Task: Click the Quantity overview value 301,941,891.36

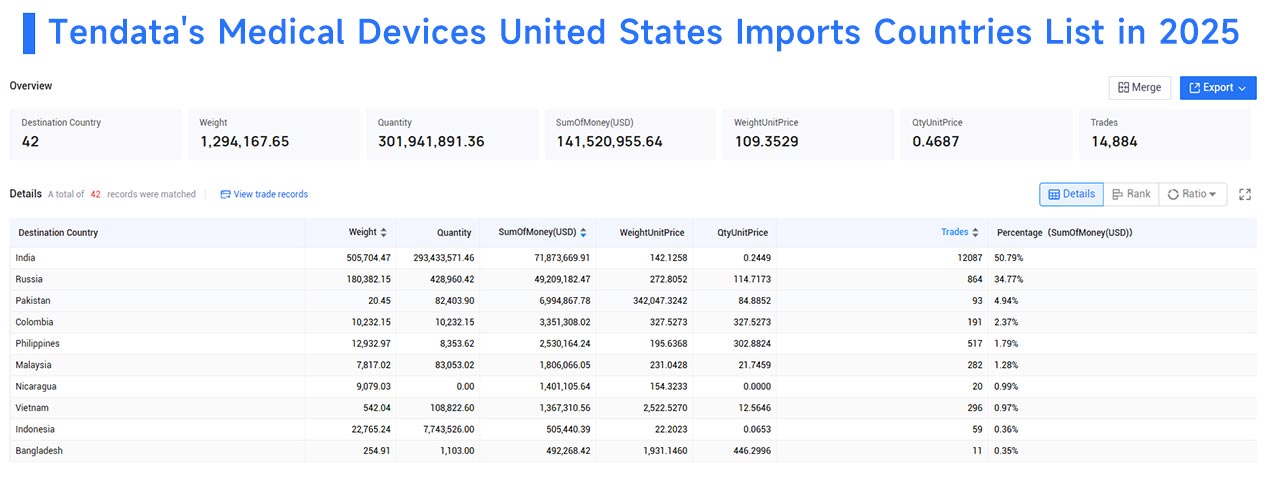Action: coord(431,142)
